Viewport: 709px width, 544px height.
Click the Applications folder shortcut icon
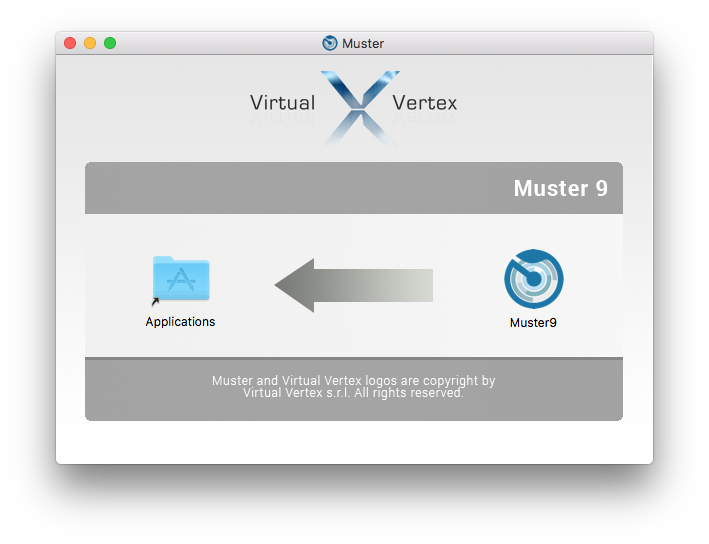pos(181,279)
